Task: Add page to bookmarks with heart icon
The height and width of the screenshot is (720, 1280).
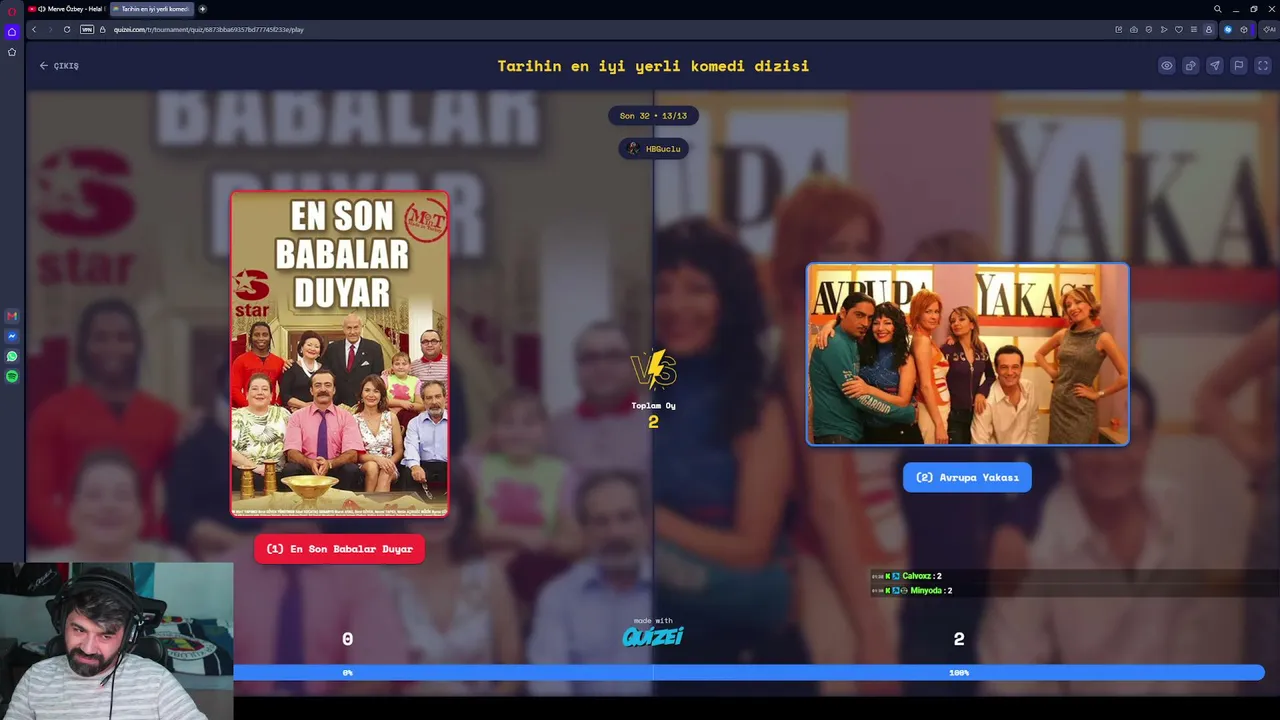Action: coord(1179,29)
